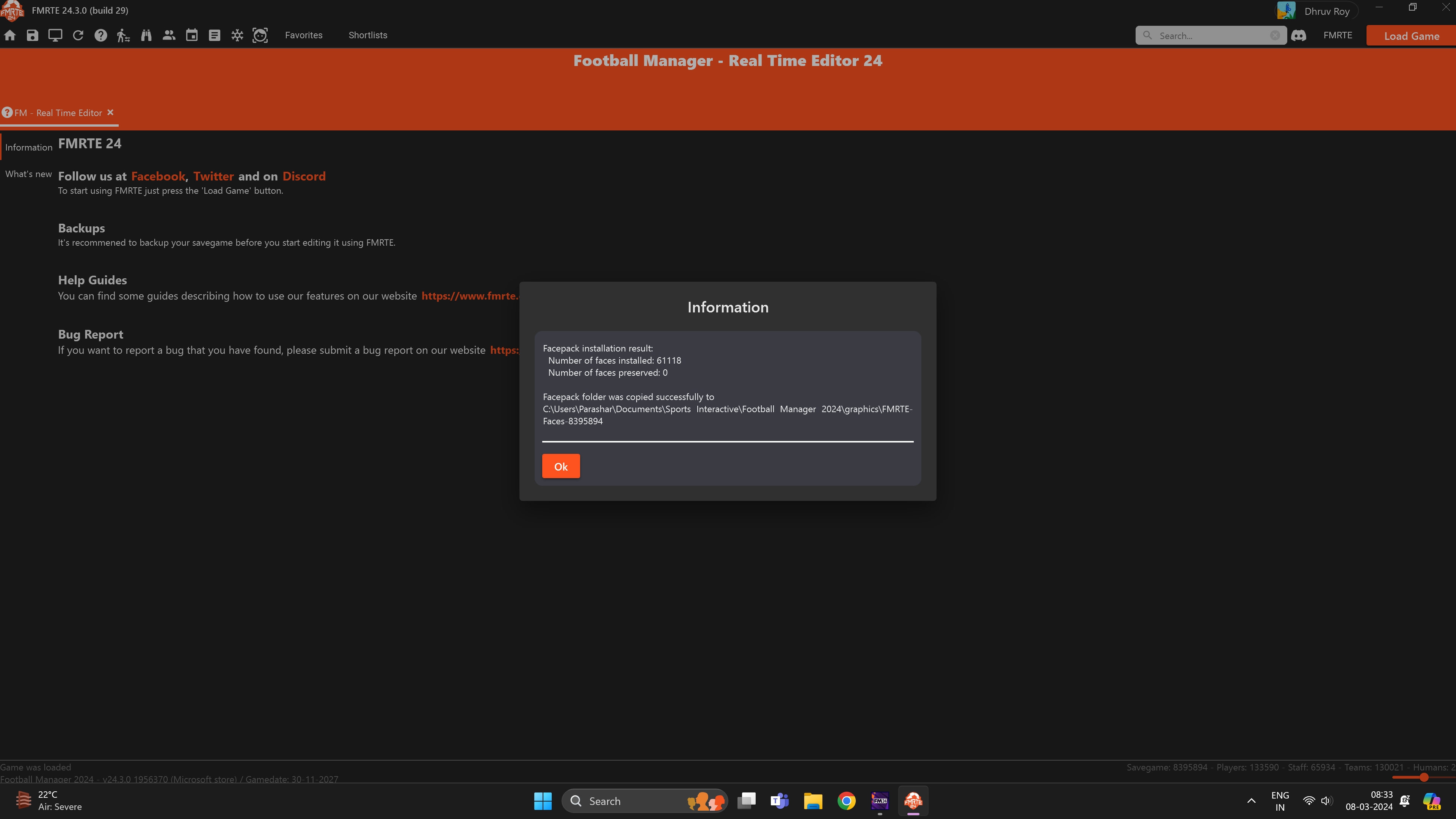Click the zoom slider handle at bottom right
1456x819 pixels.
(x=1424, y=777)
